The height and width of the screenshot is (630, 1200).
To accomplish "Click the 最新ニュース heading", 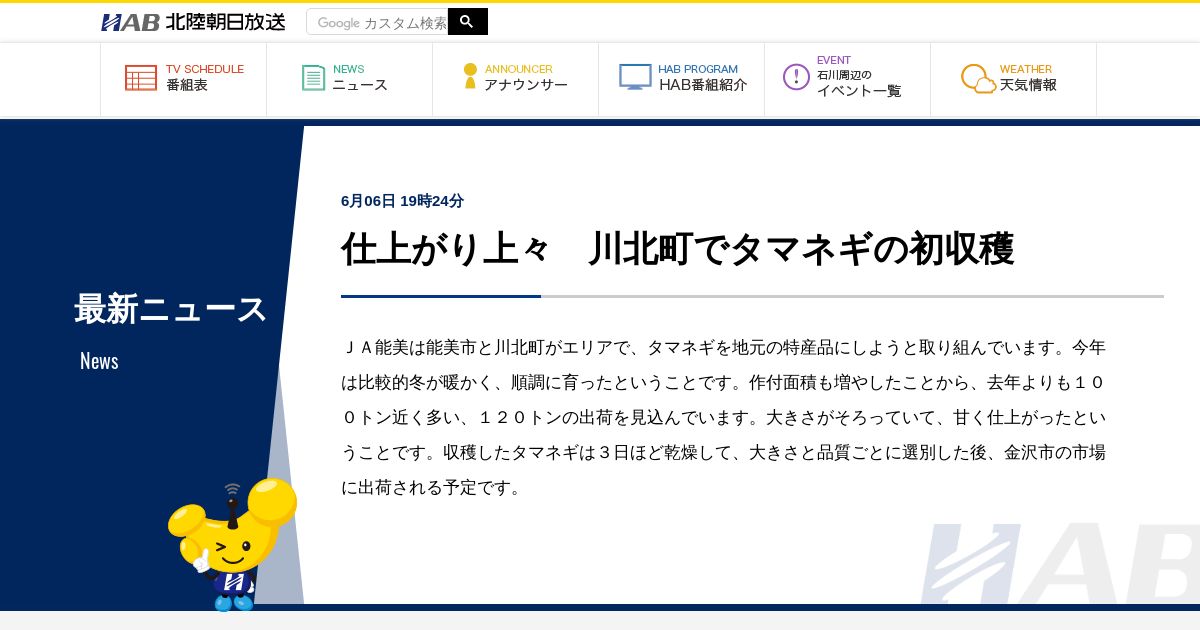I will [171, 309].
